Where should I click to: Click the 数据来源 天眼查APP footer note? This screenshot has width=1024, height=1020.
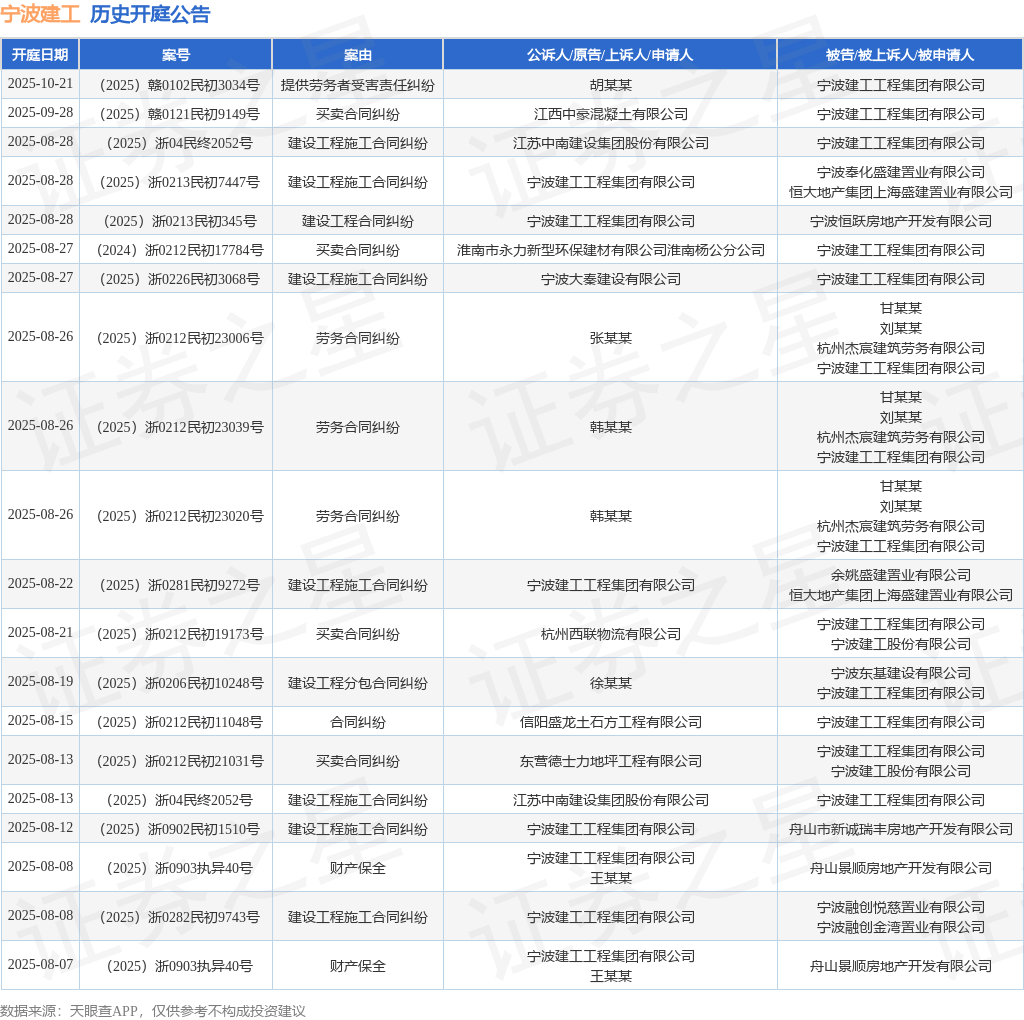(153, 1011)
